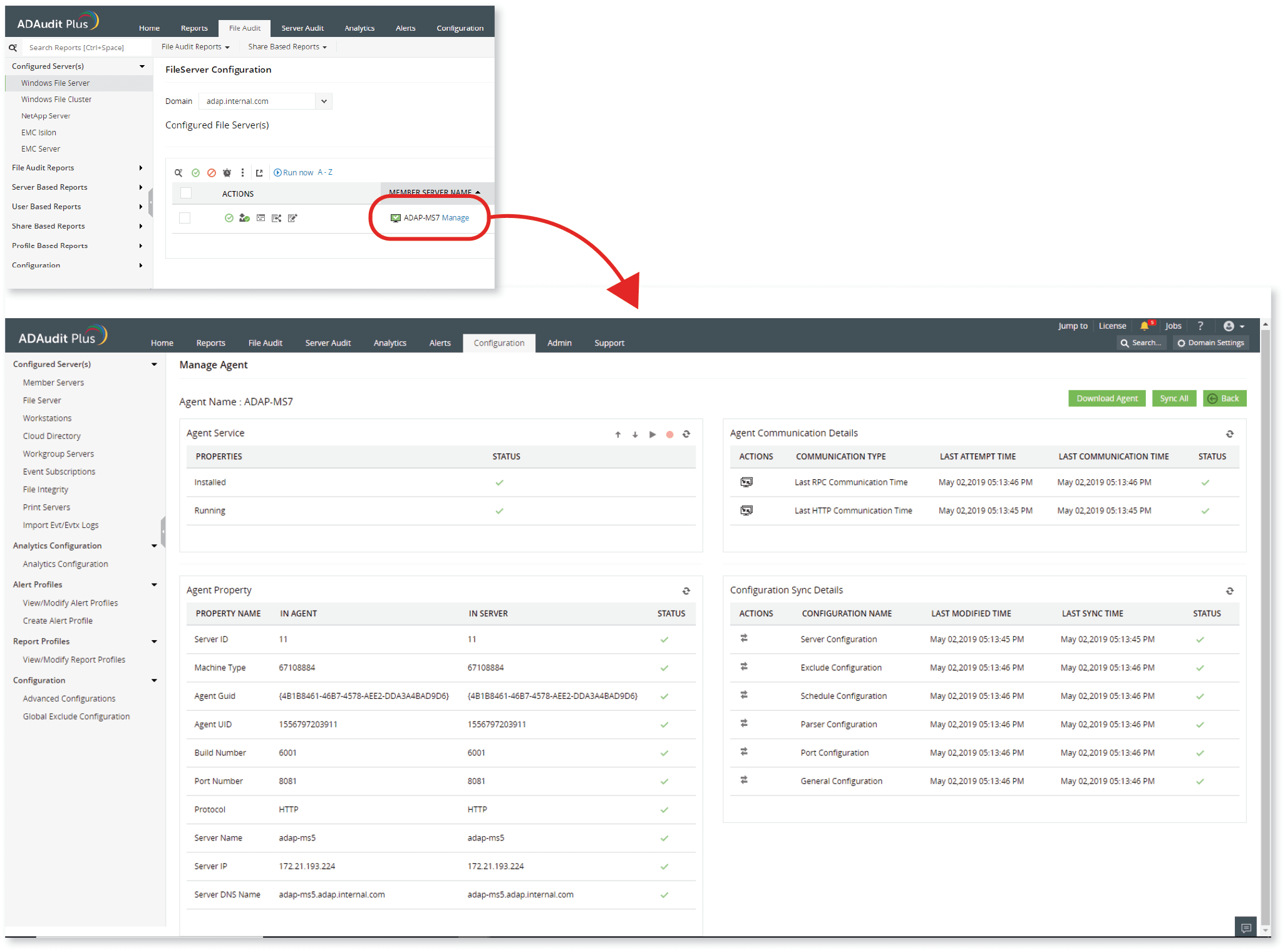Check the ADAP-MS7 server row checkbox

coord(185,218)
